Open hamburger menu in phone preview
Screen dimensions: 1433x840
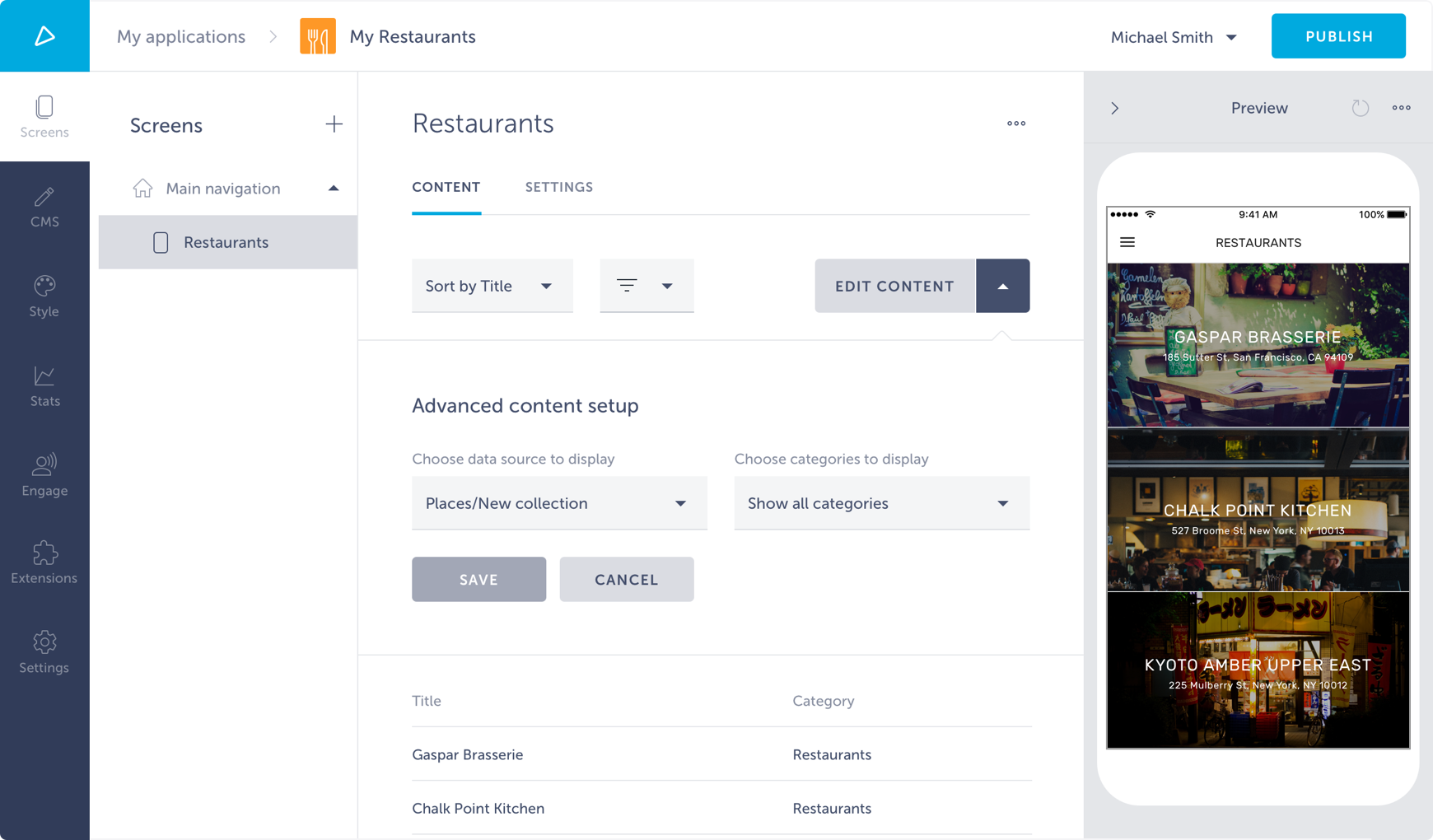click(1127, 242)
